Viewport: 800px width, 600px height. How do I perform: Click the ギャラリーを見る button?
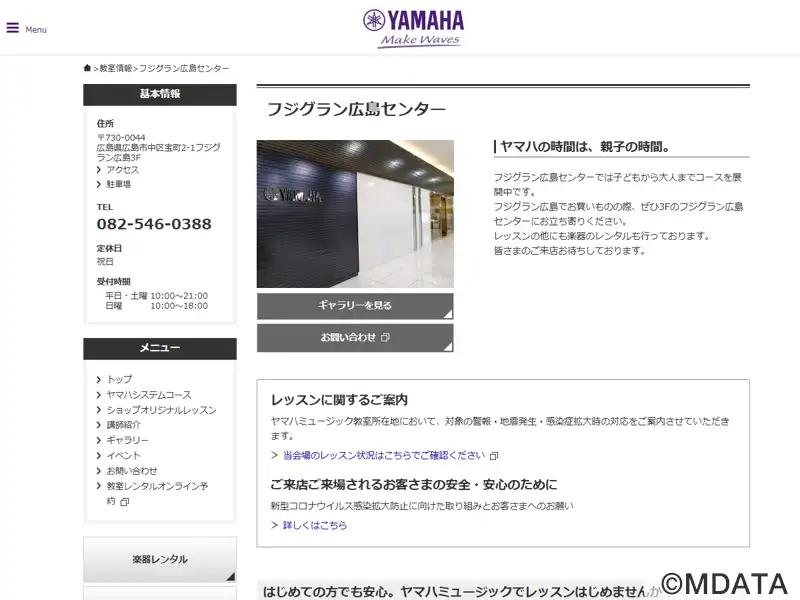click(x=355, y=306)
